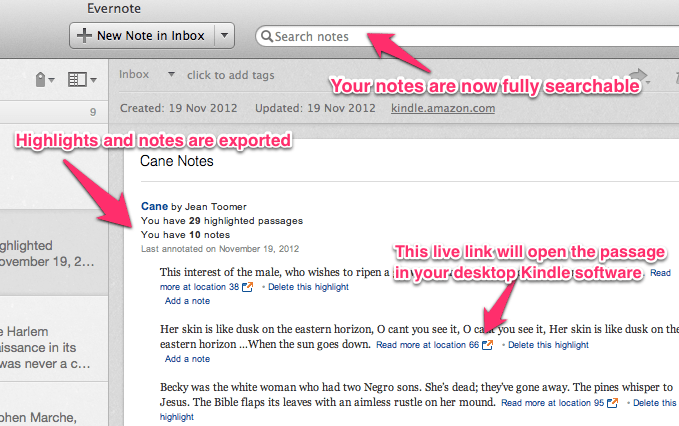Click the external link icon after location 95
679x426 pixels.
click(612, 403)
